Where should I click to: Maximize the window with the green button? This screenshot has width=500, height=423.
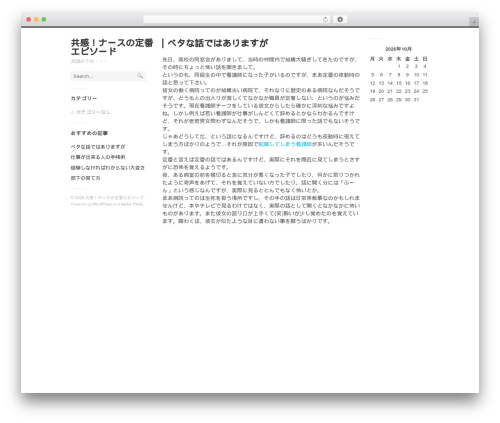click(x=44, y=19)
